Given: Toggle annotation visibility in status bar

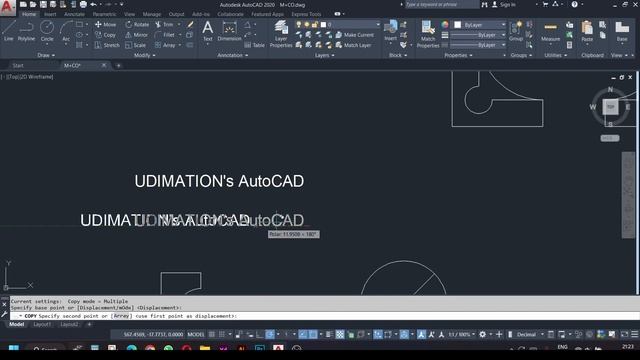Looking at the screenshot, I should (422, 334).
